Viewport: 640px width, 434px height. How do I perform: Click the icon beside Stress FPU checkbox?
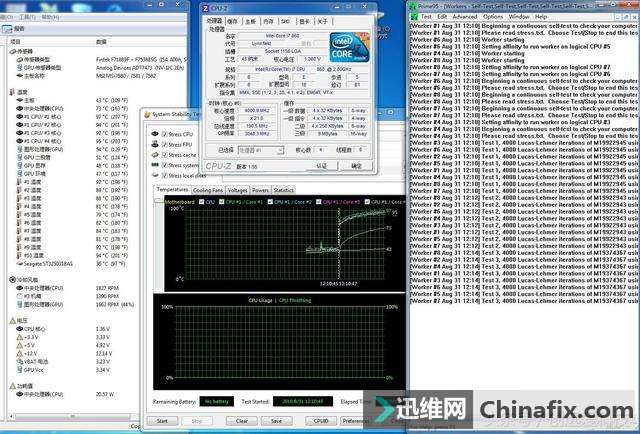point(155,145)
